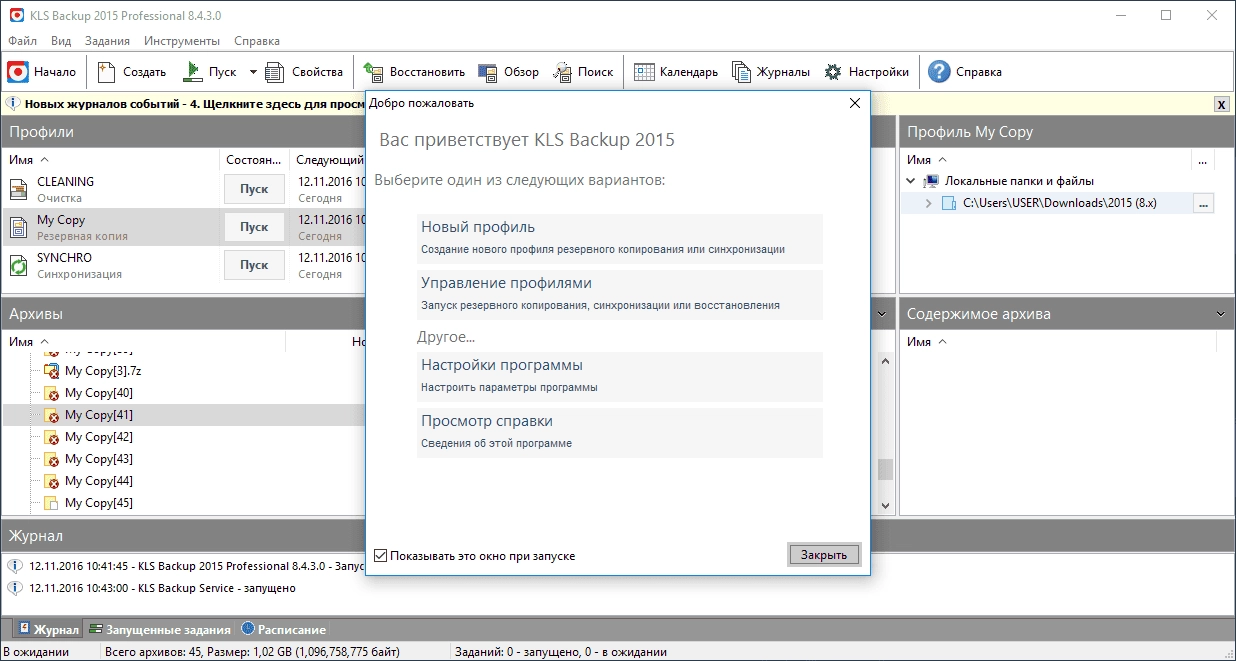Open the Файл menu

click(x=22, y=41)
